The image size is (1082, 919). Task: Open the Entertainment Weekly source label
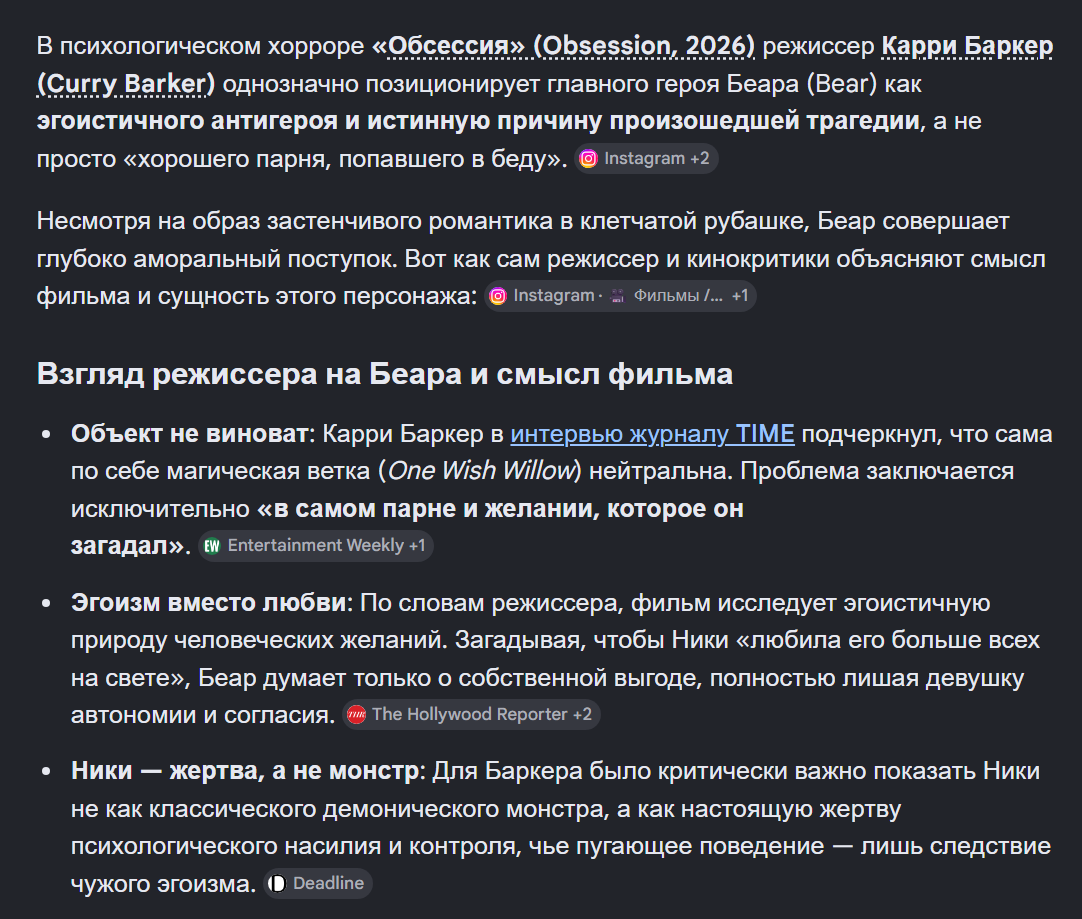[315, 546]
